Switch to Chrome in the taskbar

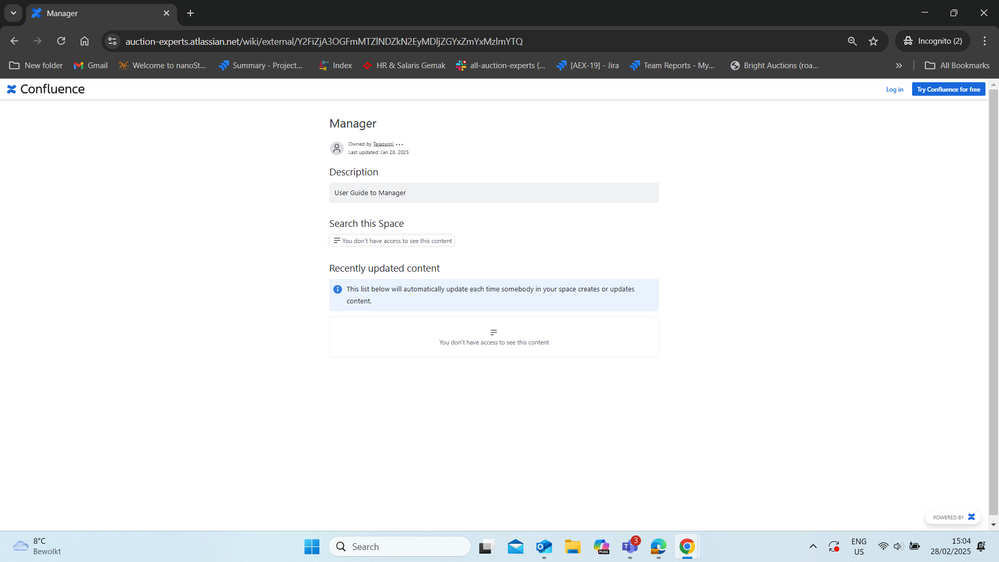(x=687, y=546)
